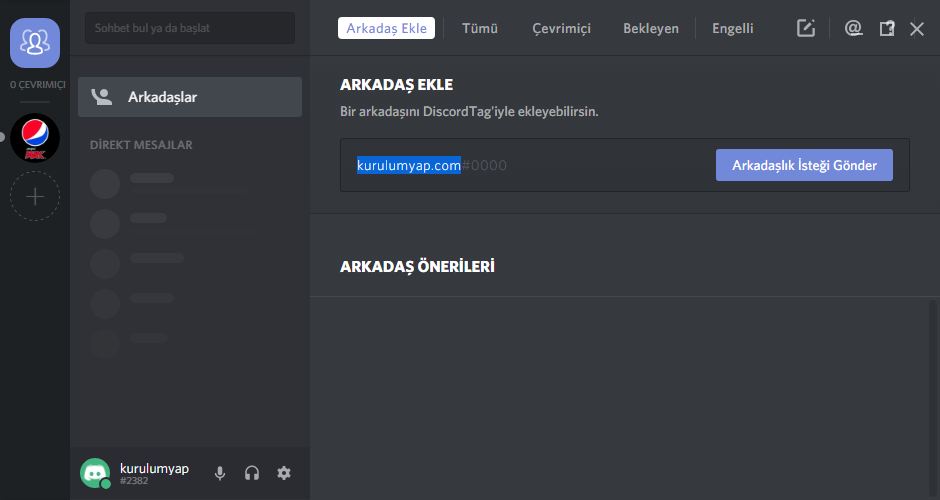Click the DİREKT MESAJLAR label
940x500 pixels.
pos(141,145)
